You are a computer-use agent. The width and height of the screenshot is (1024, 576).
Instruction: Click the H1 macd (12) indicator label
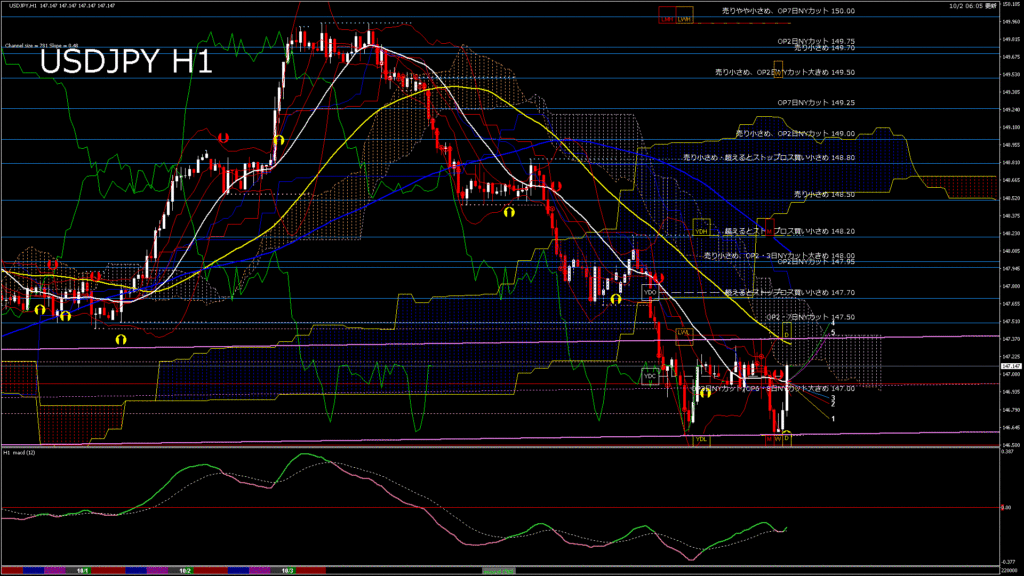[x=21, y=452]
